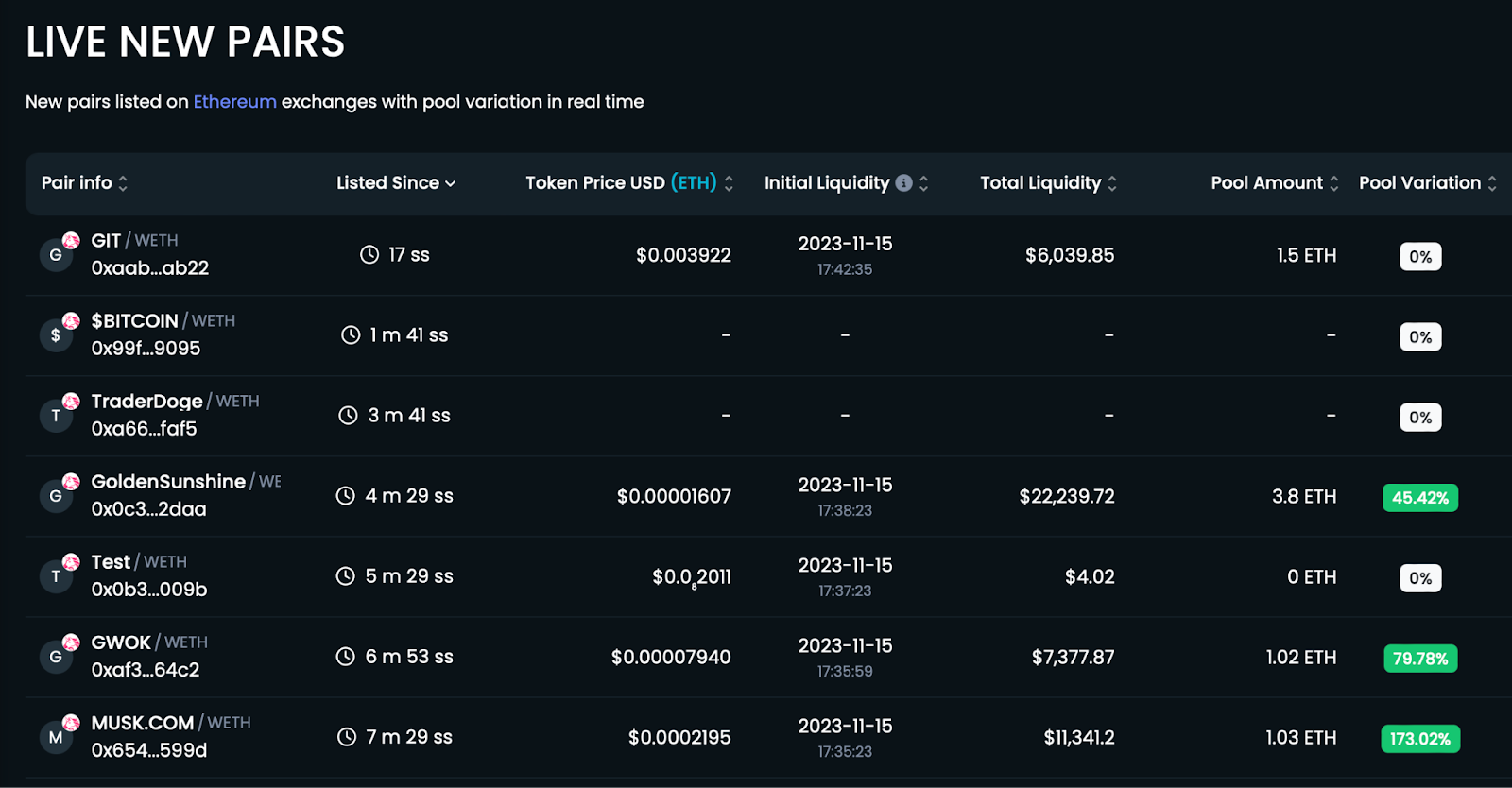Click the $BITCOIN token avatar icon
Viewport: 1512px width, 788px height.
coord(56,335)
